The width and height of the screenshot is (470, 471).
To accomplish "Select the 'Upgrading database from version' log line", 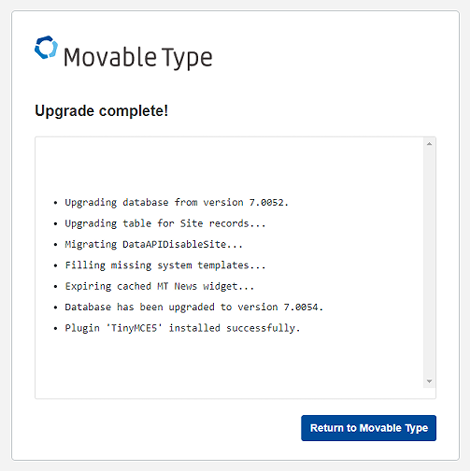I will (x=176, y=203).
